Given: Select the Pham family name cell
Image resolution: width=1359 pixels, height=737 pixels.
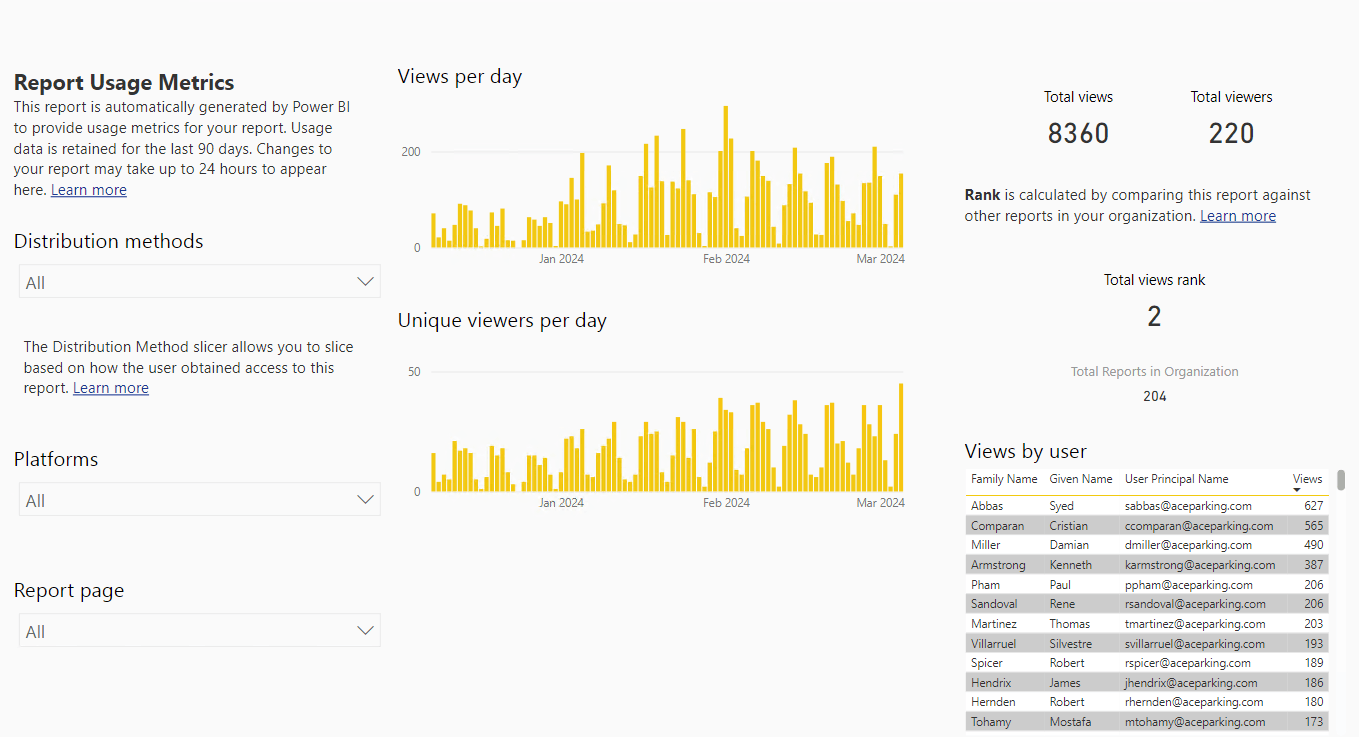Looking at the screenshot, I should click(x=985, y=585).
